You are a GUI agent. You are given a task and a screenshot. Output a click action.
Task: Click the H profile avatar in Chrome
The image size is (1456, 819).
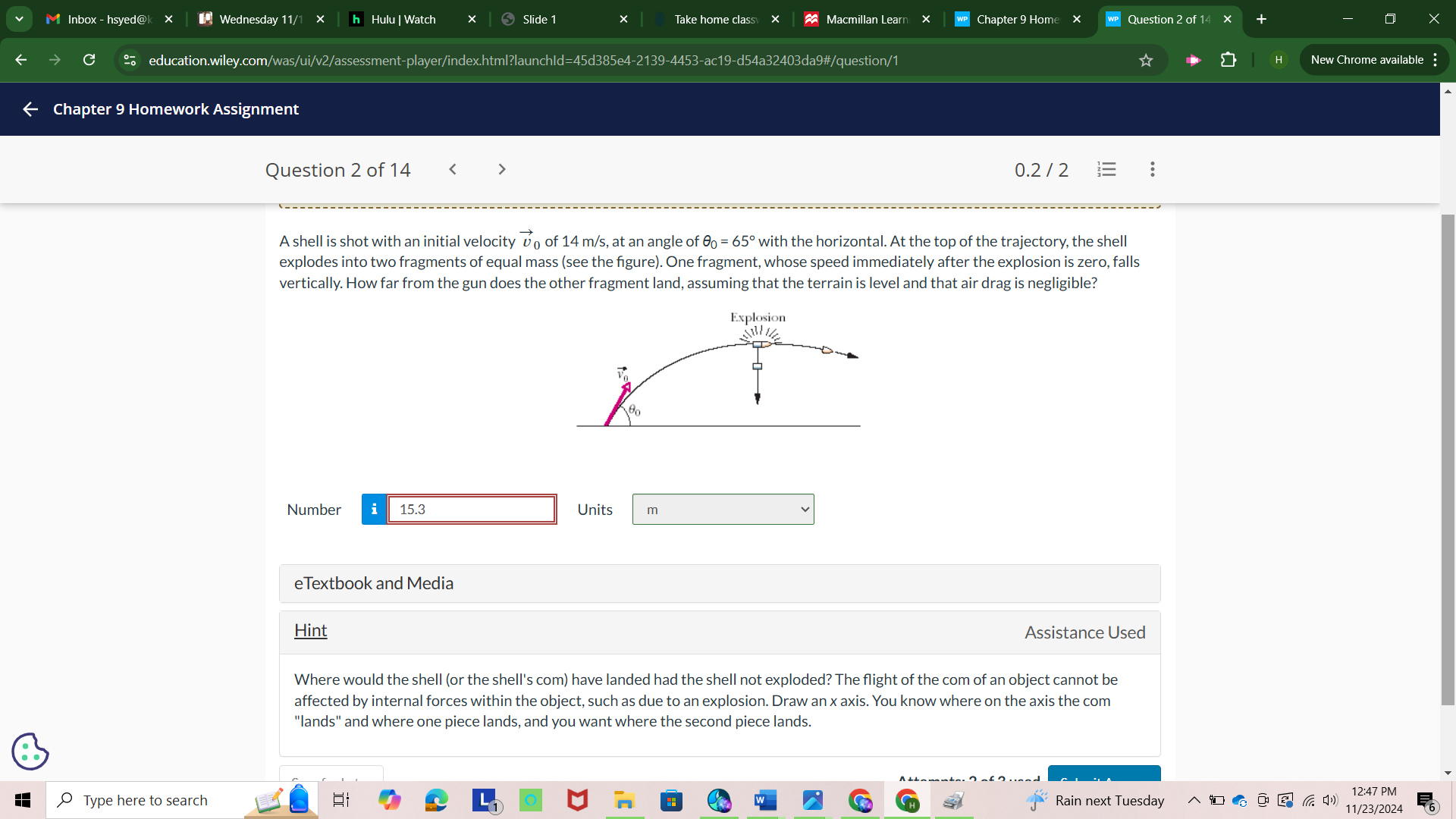click(x=1278, y=60)
